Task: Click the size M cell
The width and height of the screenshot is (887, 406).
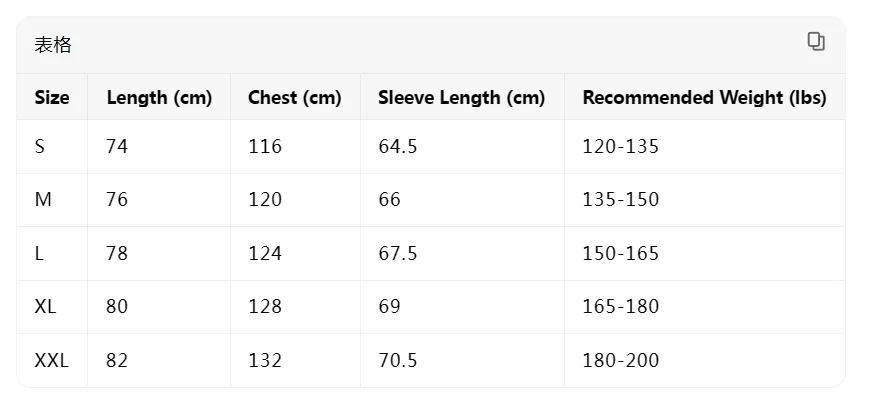Action: (x=43, y=200)
